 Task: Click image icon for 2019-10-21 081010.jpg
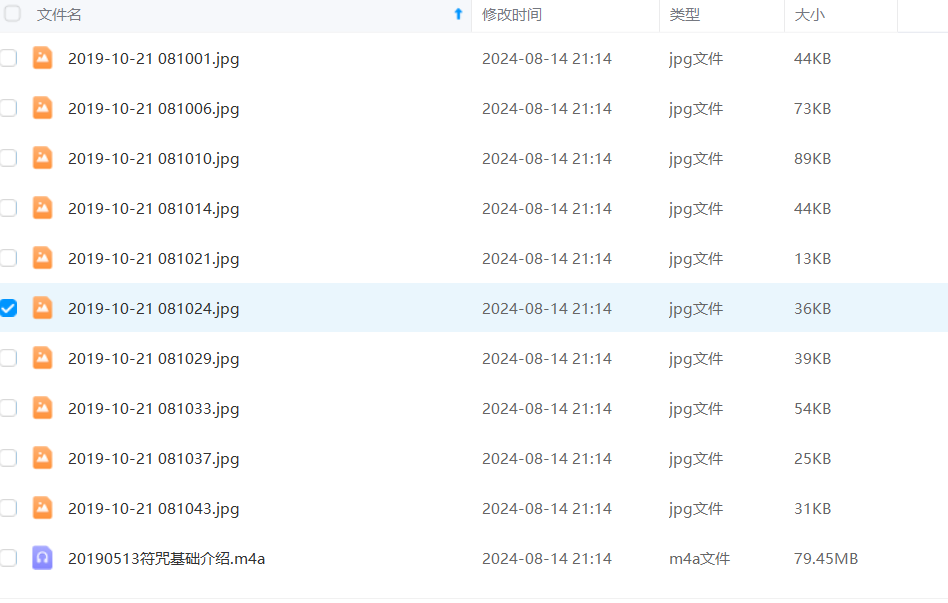coord(42,158)
